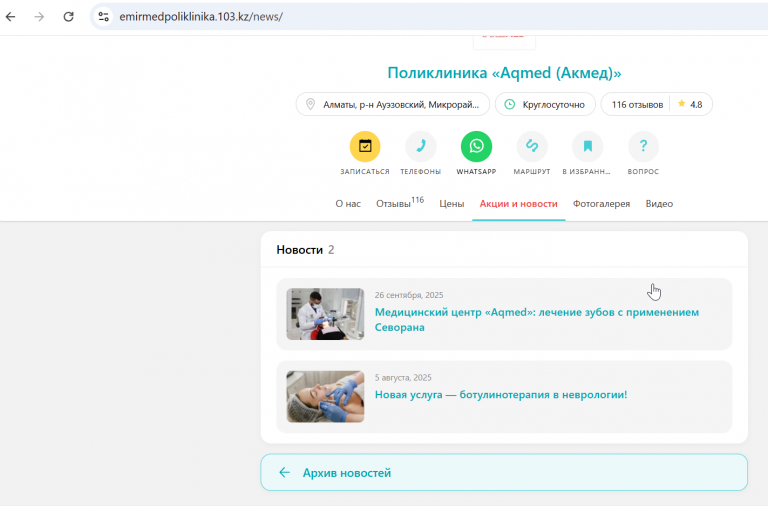Click the В избранное bookmark icon
Screen dimensions: 768x506
587,146
